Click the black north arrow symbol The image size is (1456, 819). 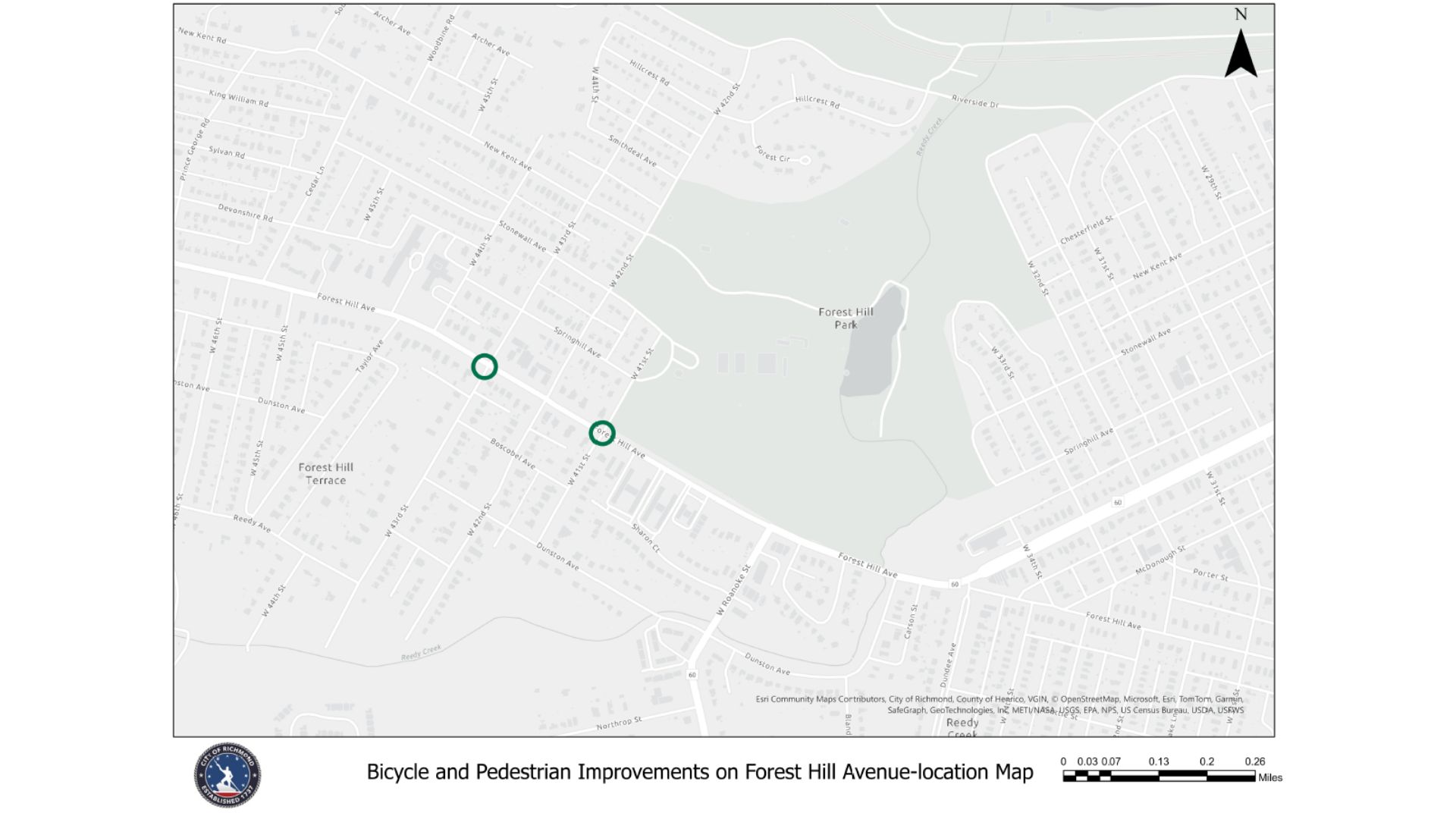[x=1241, y=55]
